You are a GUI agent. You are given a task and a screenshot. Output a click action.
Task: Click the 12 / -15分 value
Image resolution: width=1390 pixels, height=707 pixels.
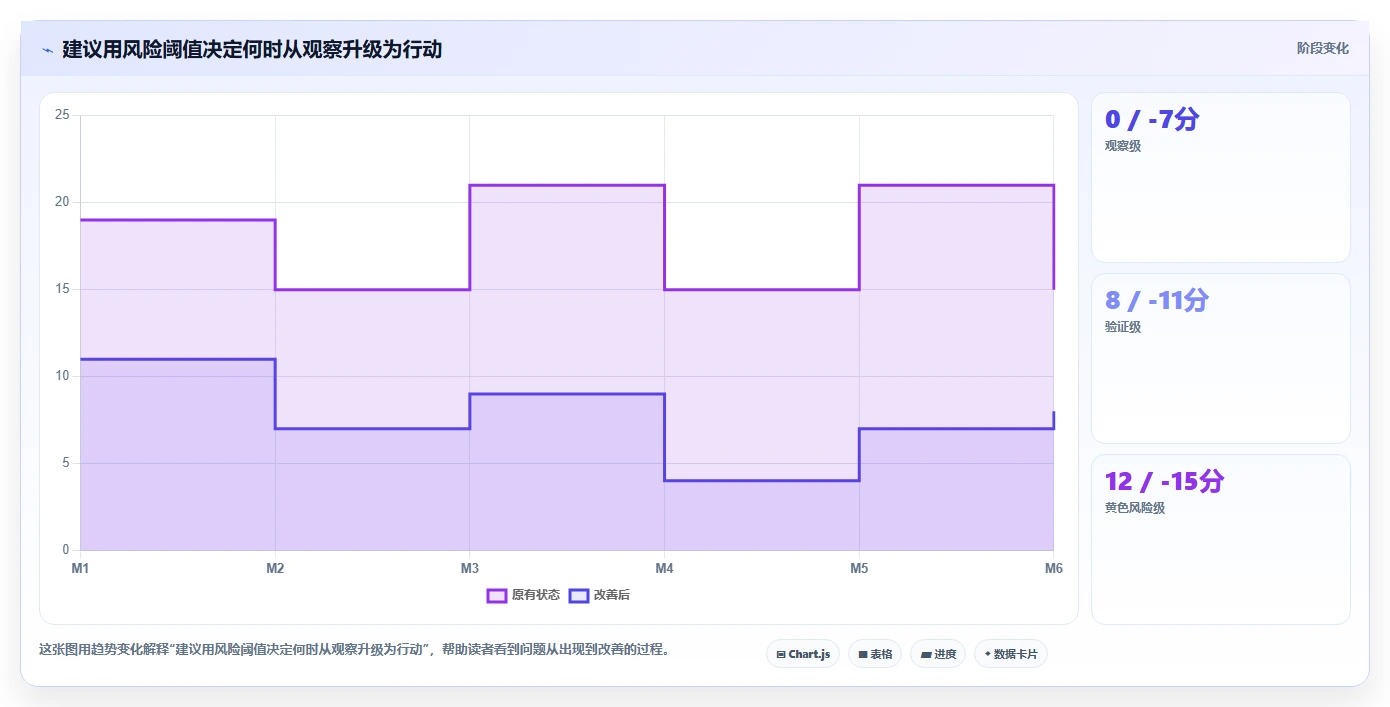[1164, 481]
